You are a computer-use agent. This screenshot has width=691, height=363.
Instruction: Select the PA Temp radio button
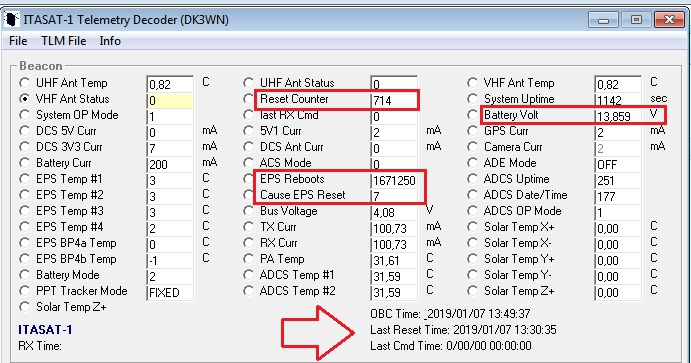[249, 259]
